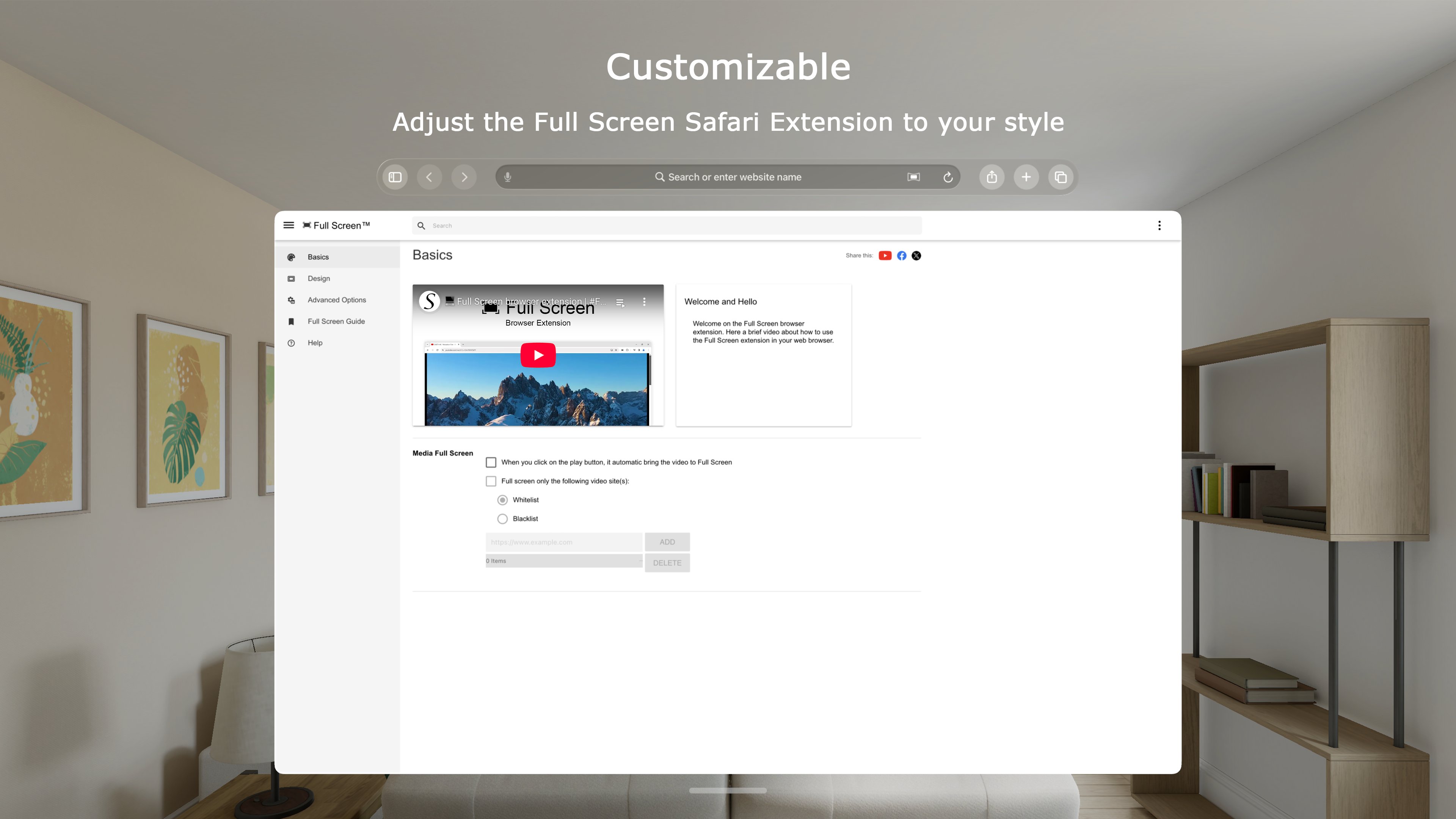
Task: Open the three-dot more menu of options page
Action: pyautogui.click(x=1159, y=226)
